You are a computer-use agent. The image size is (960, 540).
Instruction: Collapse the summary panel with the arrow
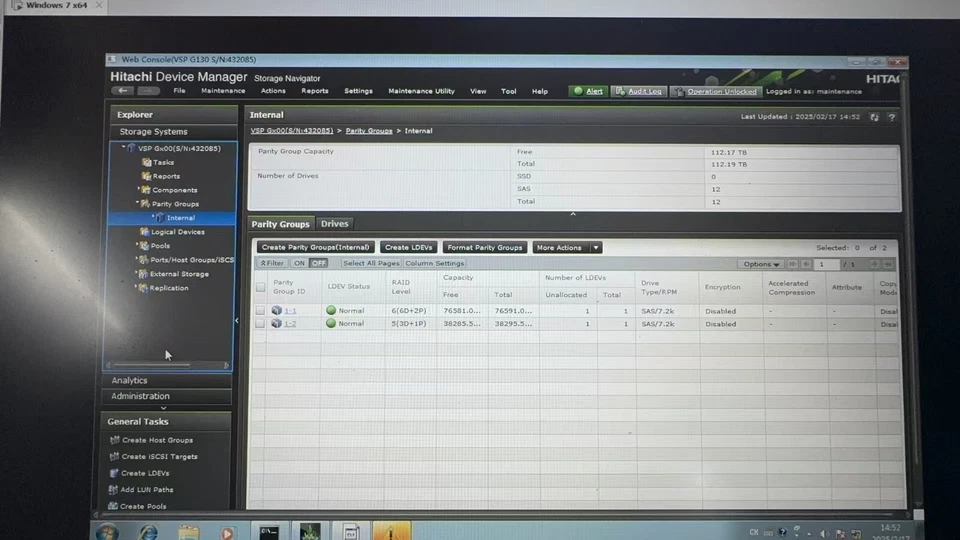tap(573, 214)
